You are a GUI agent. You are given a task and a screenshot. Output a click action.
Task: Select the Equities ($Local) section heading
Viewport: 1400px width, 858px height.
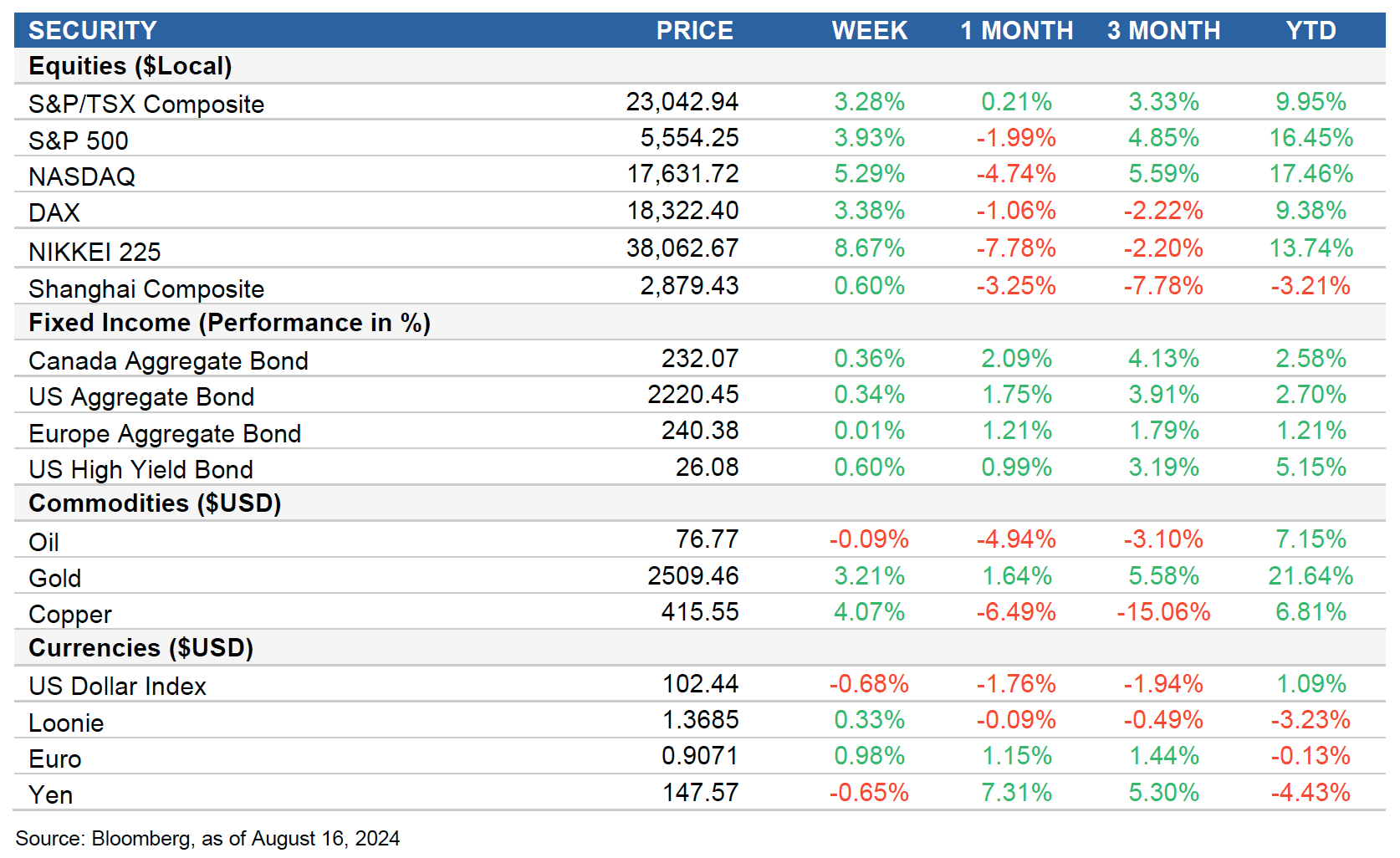point(130,66)
